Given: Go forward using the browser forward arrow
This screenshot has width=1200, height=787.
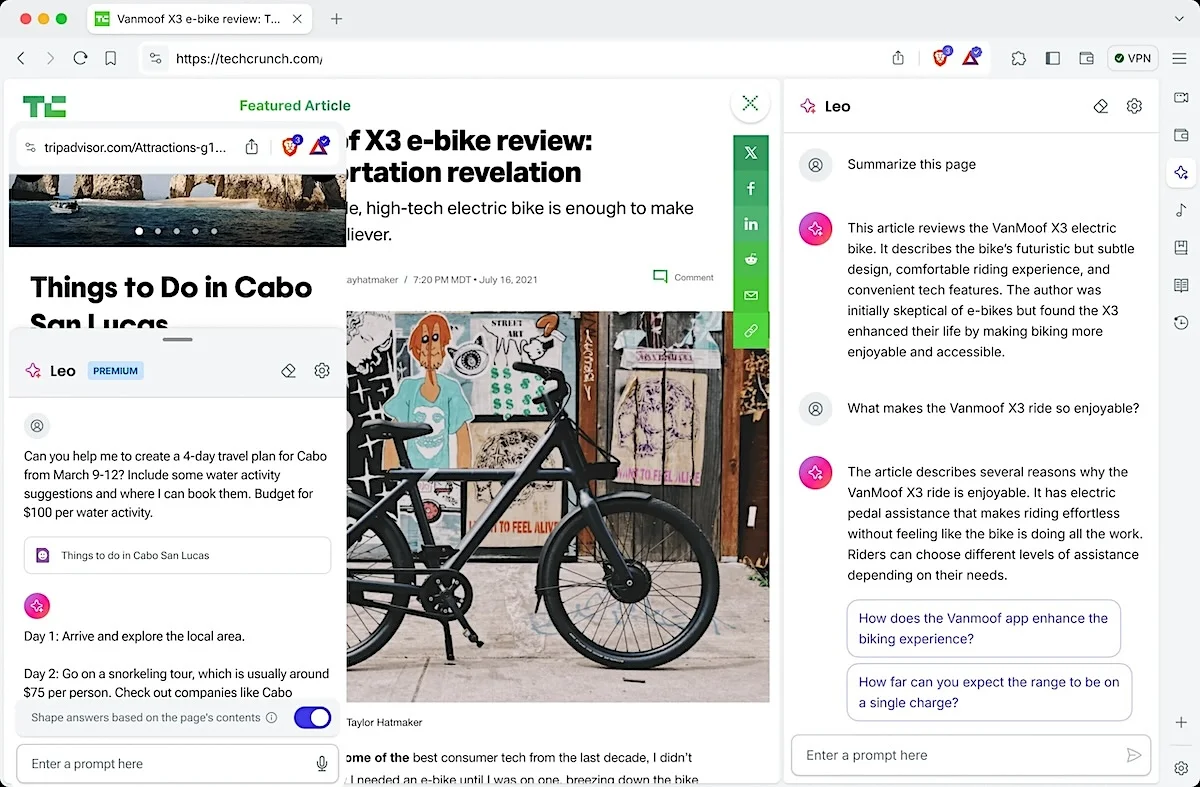Looking at the screenshot, I should 51,58.
